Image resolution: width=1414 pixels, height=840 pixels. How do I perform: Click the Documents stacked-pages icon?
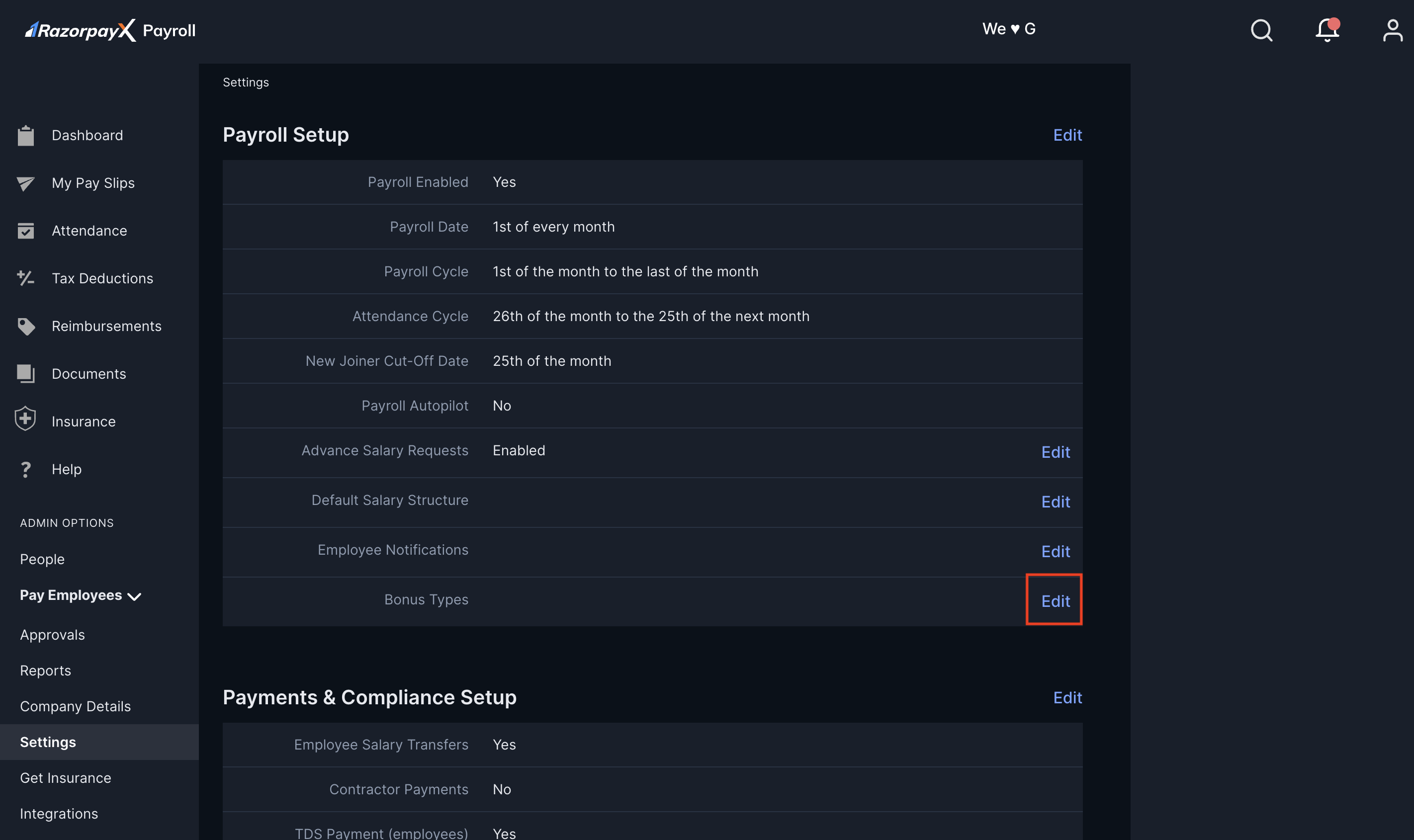click(x=25, y=374)
